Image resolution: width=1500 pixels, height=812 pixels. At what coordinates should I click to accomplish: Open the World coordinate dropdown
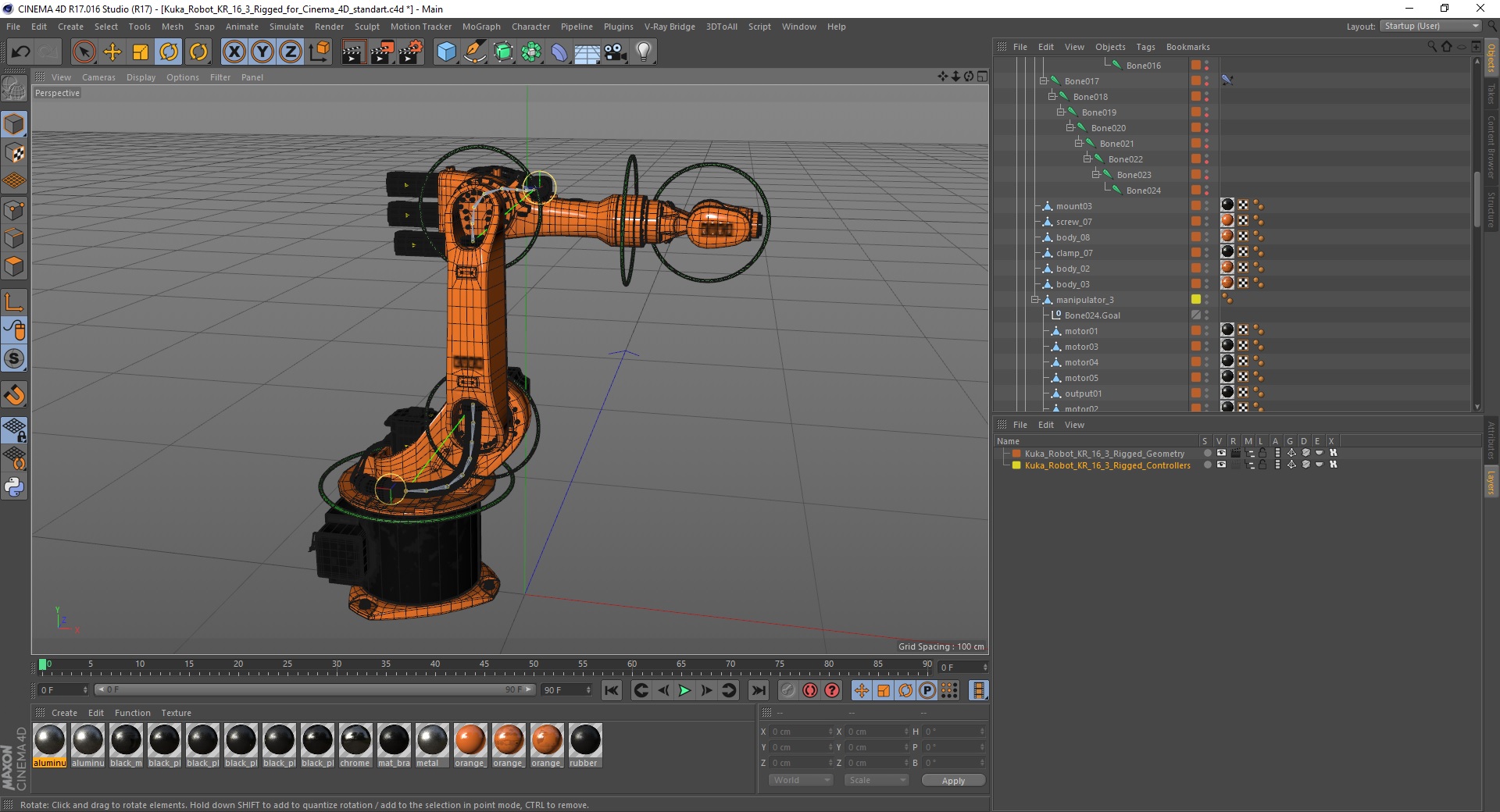(x=801, y=780)
